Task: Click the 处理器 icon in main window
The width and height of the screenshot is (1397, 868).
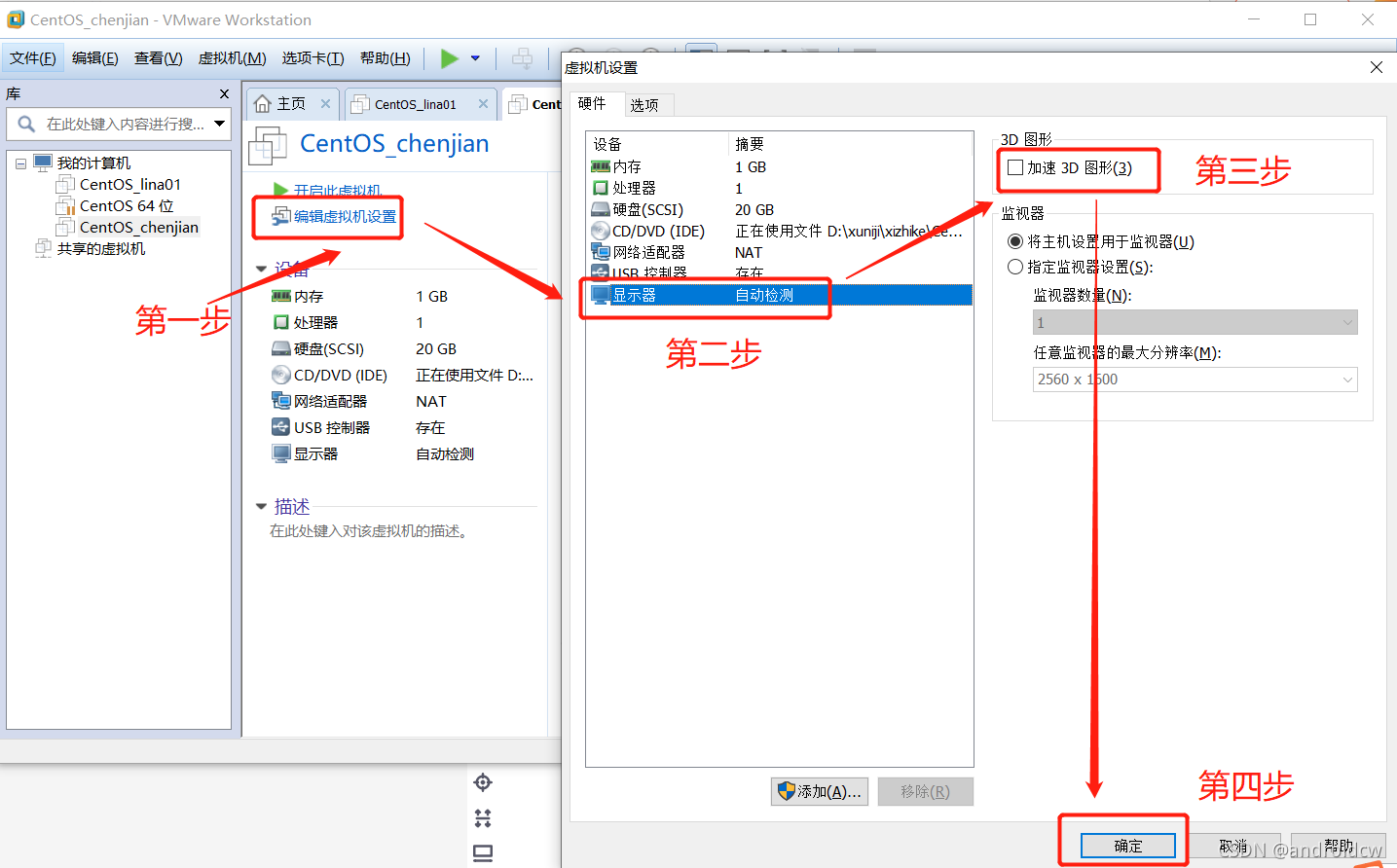Action: coord(281,323)
